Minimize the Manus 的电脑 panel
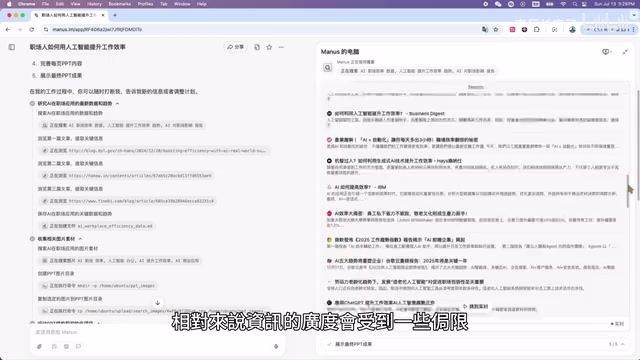The image size is (640, 360). (x=625, y=52)
